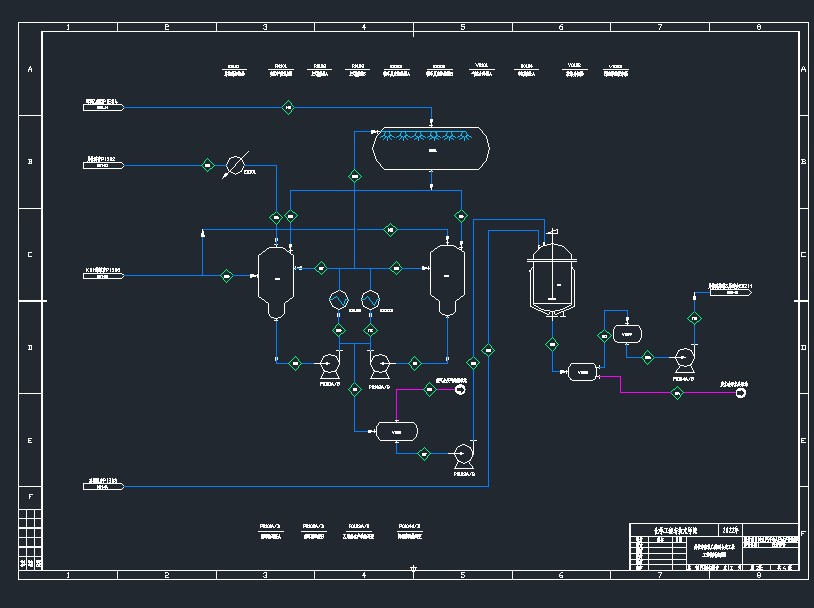The width and height of the screenshot is (814, 608).
Task: Pick the right wave-symbol cooler circle between the towers
Action: [371, 300]
